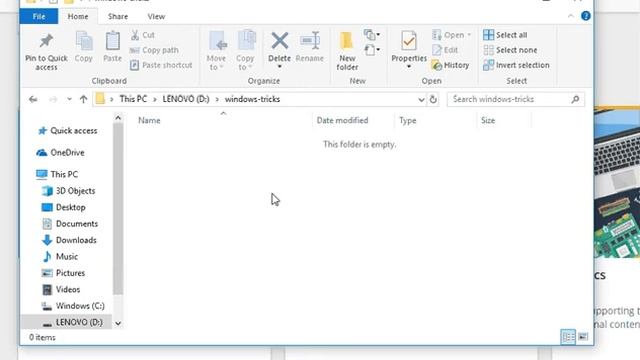Open the Move to dropdown
Viewport: 640px width, 360px height.
pyautogui.click(x=216, y=51)
